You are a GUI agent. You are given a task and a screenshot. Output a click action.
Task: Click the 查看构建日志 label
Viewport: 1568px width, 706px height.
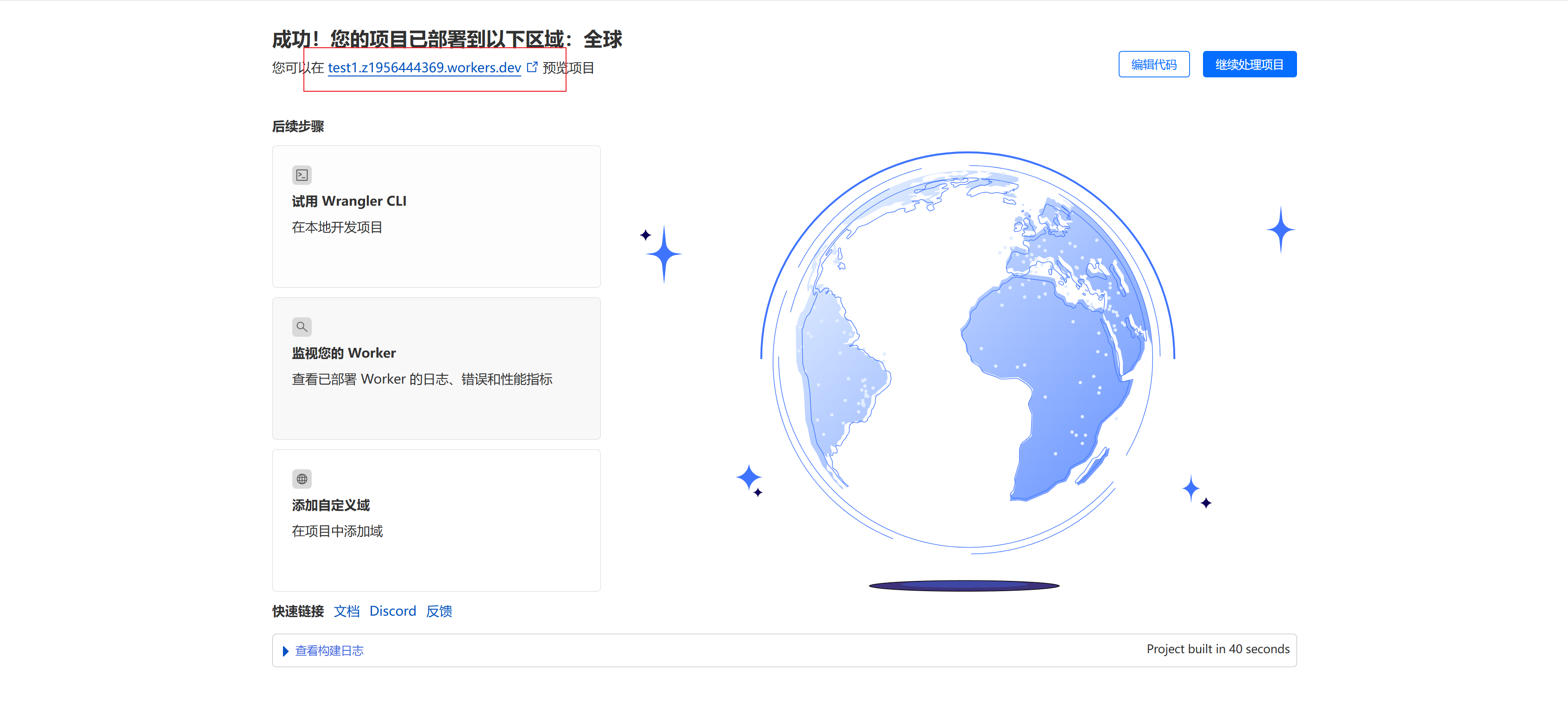pyautogui.click(x=329, y=650)
